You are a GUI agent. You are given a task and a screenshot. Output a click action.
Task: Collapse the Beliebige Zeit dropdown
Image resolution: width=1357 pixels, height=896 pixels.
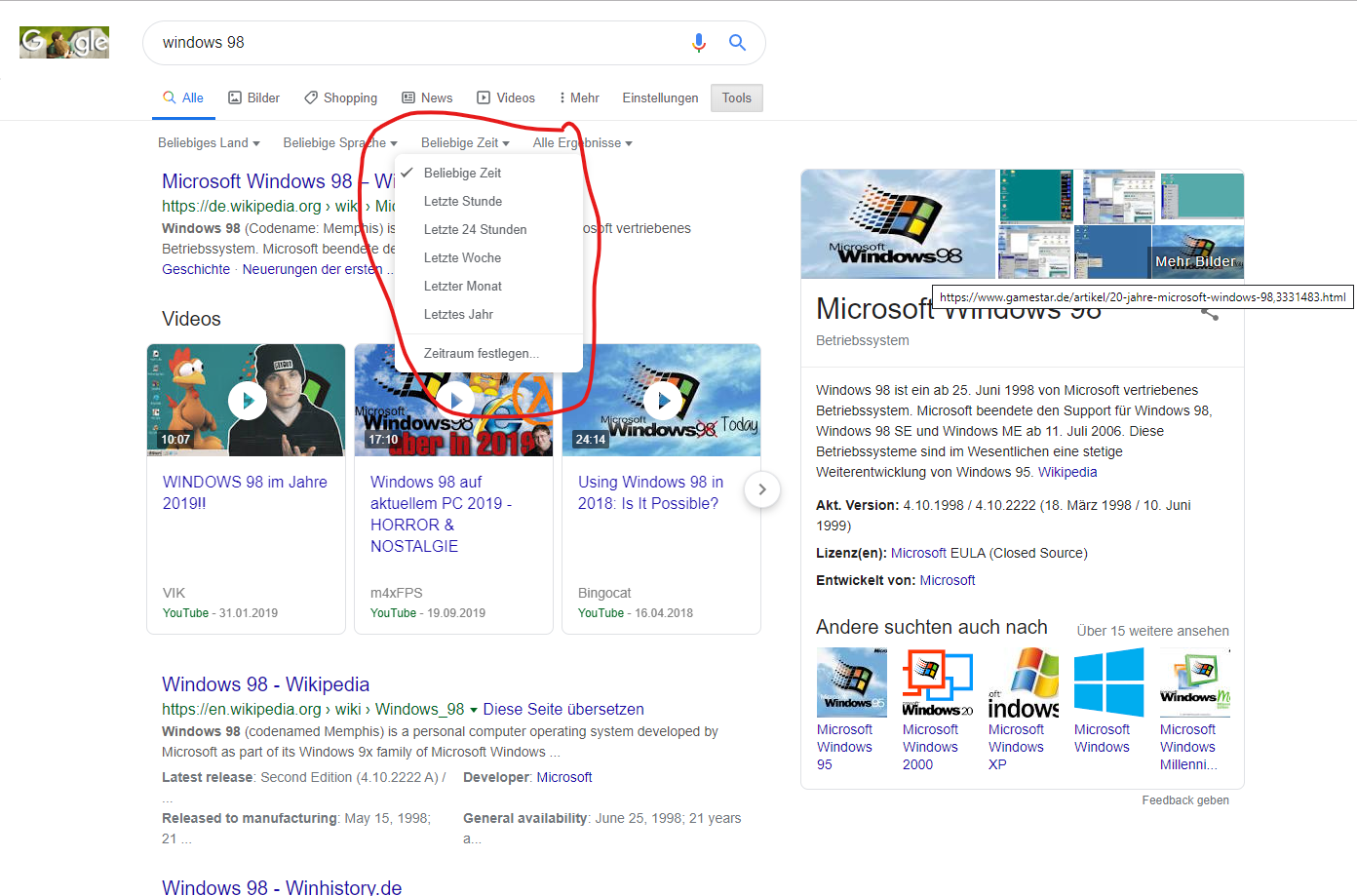pyautogui.click(x=465, y=142)
